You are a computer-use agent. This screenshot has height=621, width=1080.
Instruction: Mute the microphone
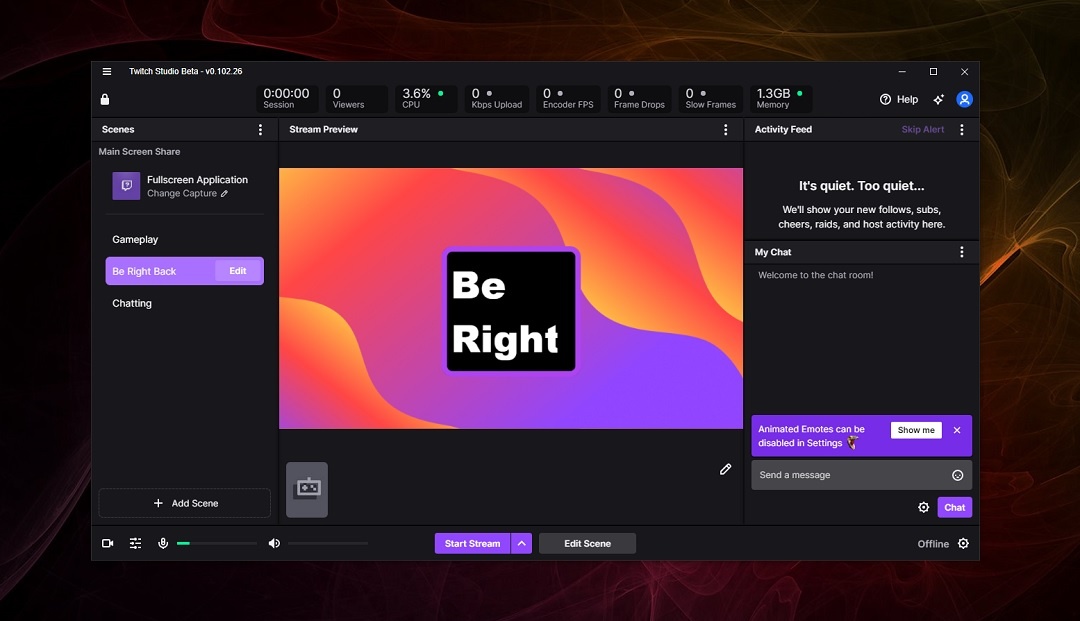163,543
